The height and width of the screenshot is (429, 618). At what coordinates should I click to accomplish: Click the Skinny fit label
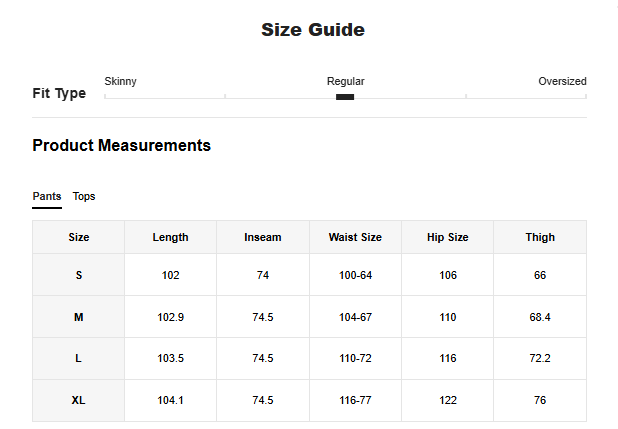coord(121,81)
